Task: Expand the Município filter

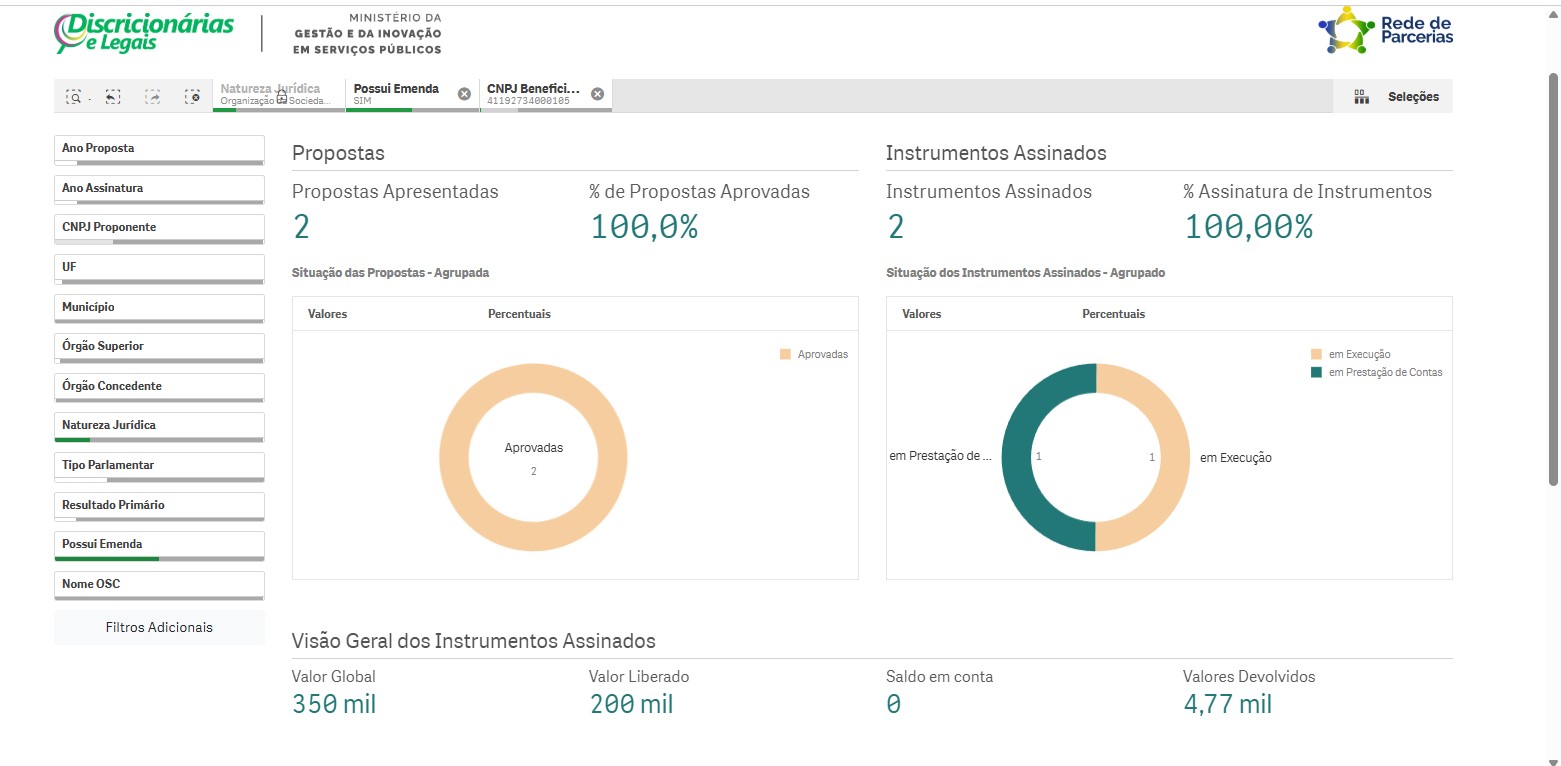Action: coord(159,306)
